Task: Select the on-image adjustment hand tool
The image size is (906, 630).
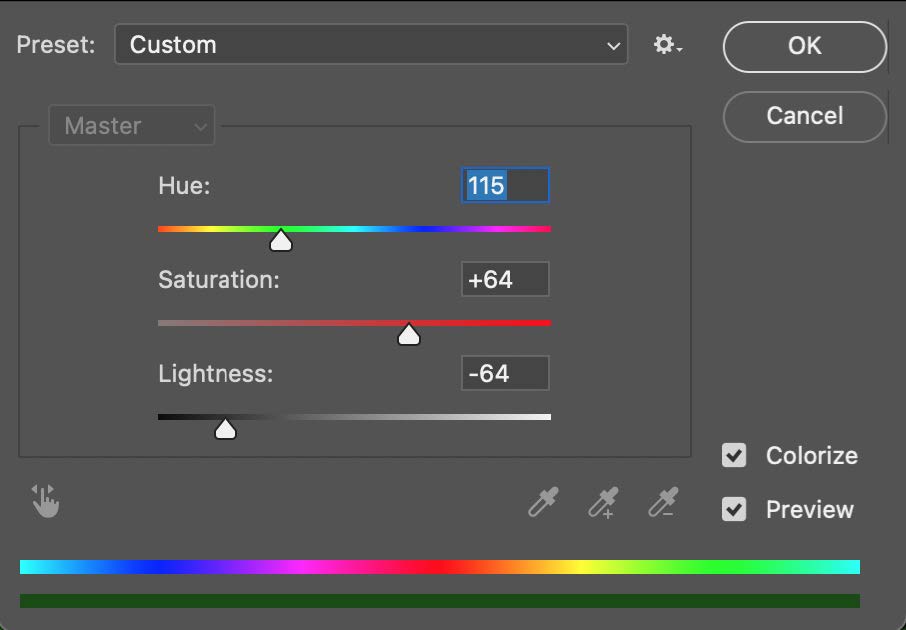Action: tap(46, 501)
